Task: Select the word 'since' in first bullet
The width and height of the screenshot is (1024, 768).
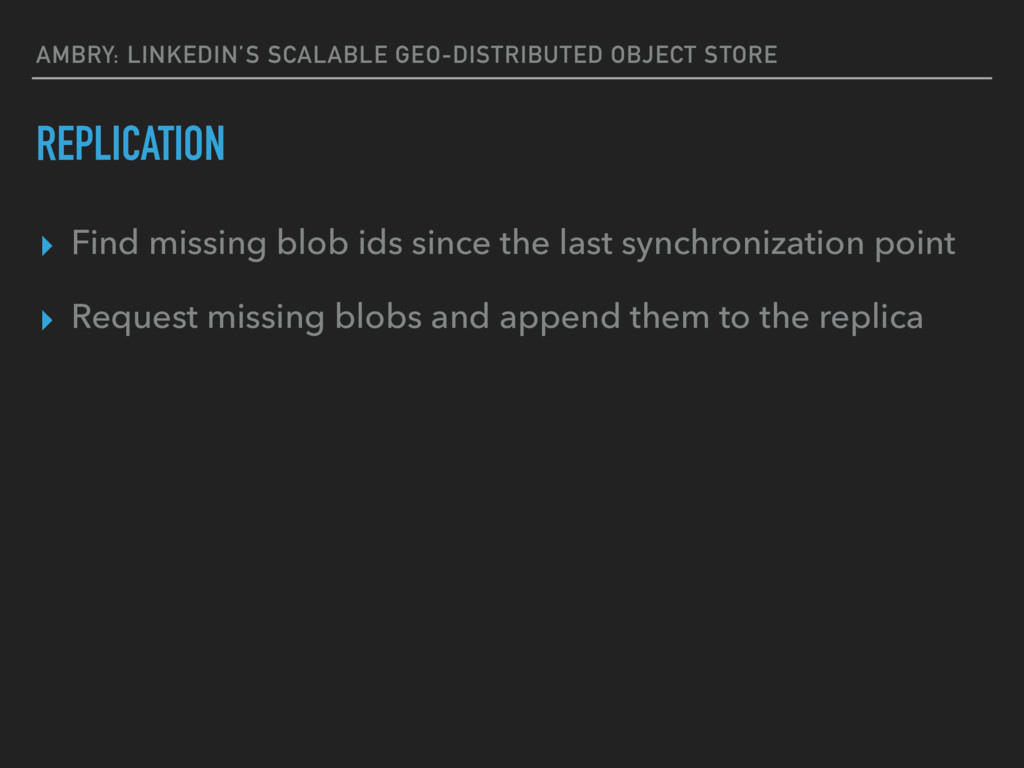Action: click(450, 243)
